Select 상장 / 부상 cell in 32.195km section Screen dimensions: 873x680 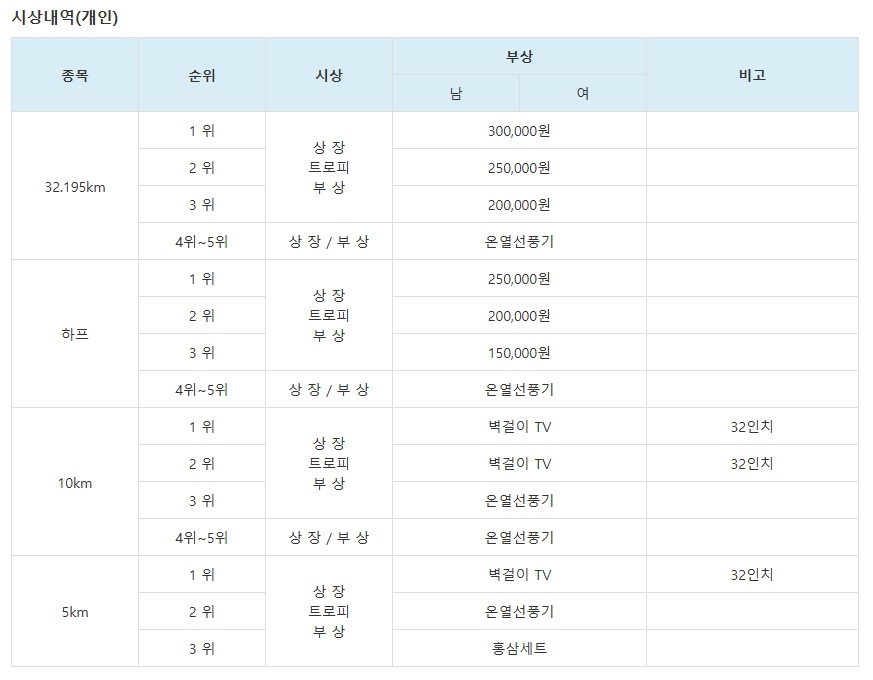pyautogui.click(x=328, y=242)
